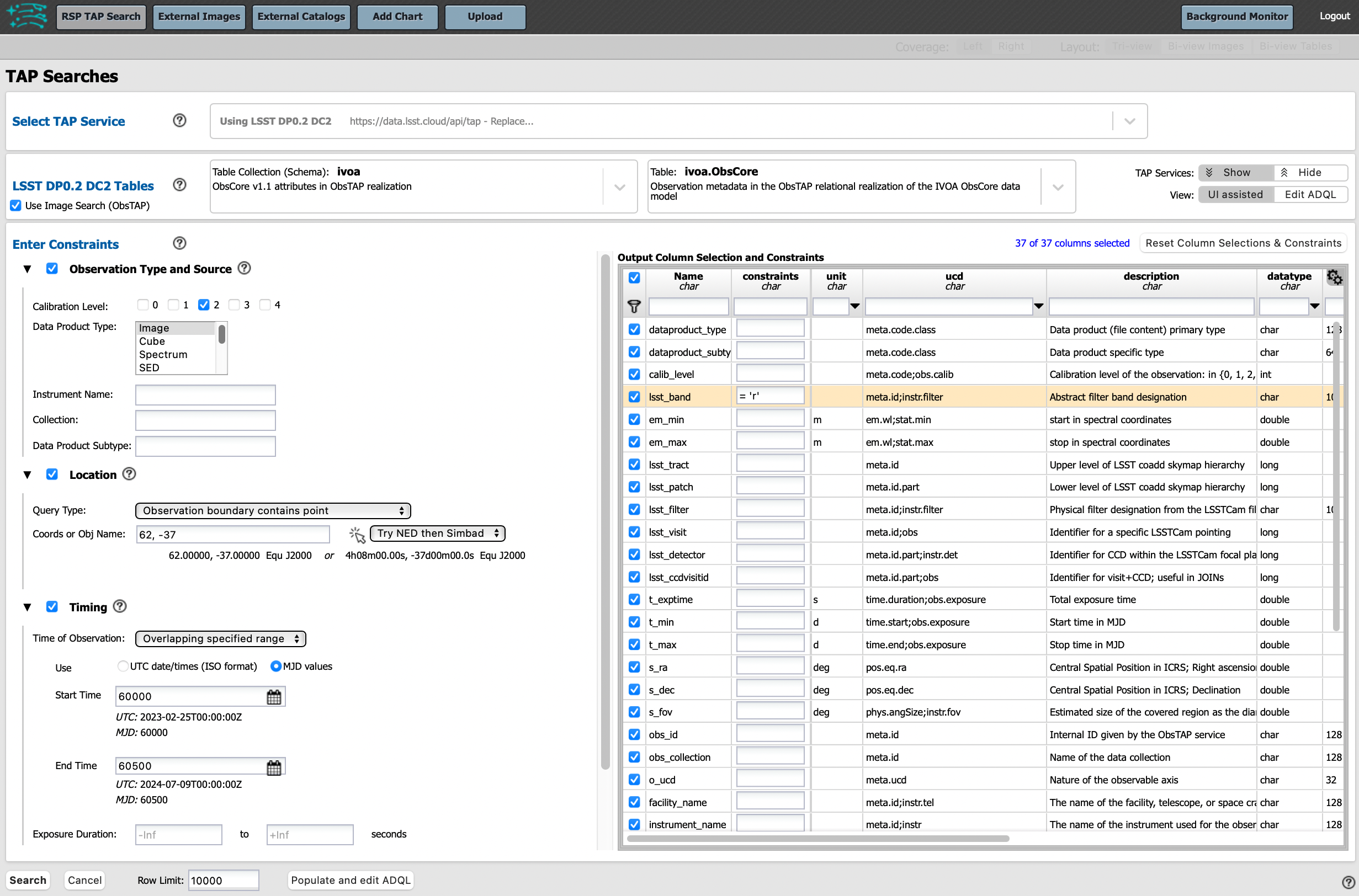Screen dimensions: 1359x896
Task: Open help for Select TAP Service
Action: 179,121
